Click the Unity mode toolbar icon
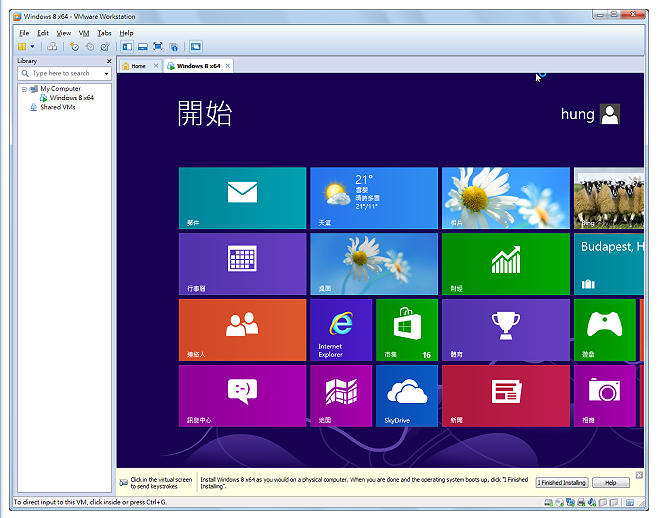The width and height of the screenshot is (659, 518). pyautogui.click(x=174, y=47)
